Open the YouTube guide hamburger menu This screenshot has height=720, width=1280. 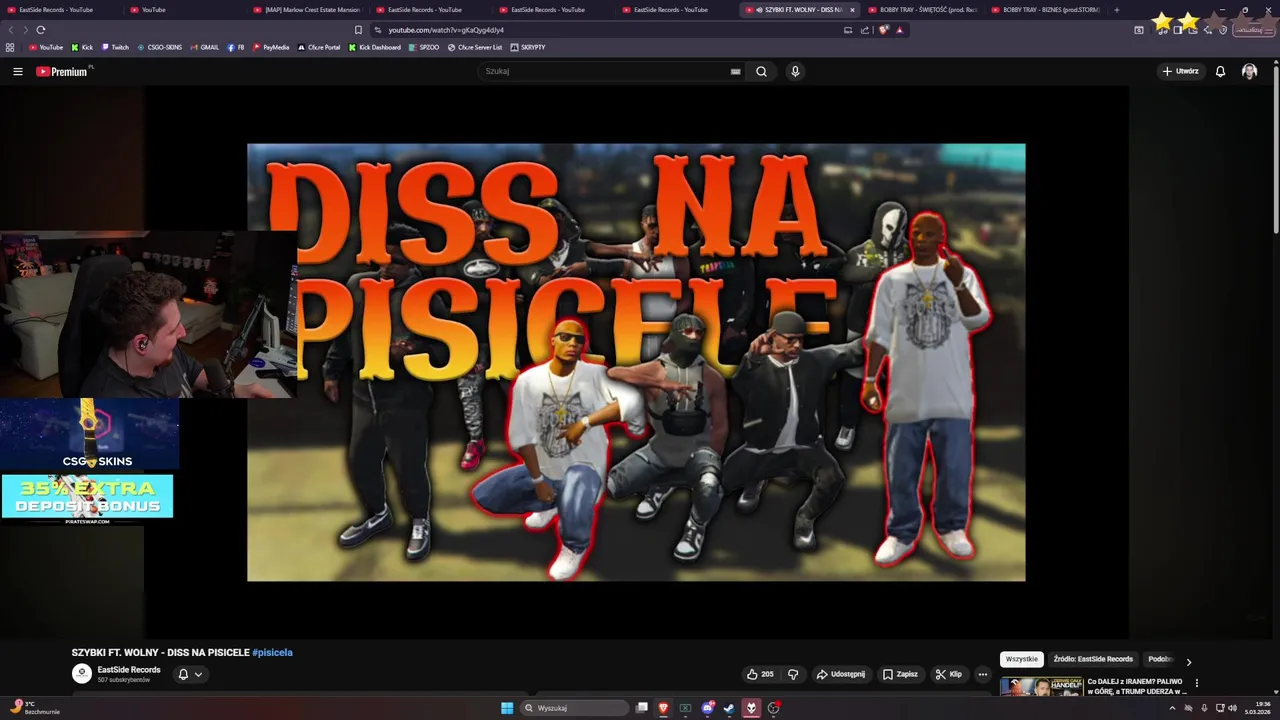[18, 71]
